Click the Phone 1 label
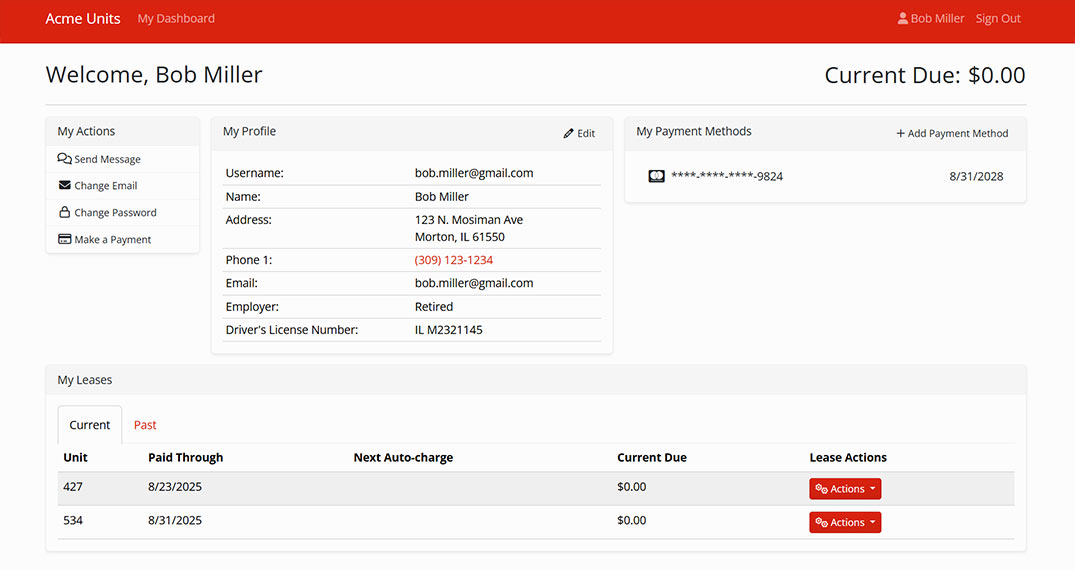This screenshot has height=570, width=1075. point(249,260)
